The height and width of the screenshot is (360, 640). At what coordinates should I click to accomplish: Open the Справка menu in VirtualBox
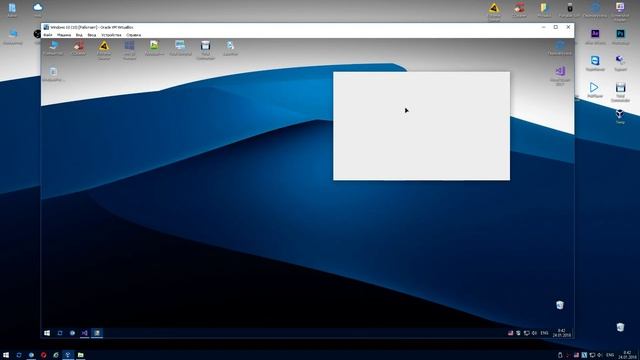[x=133, y=35]
